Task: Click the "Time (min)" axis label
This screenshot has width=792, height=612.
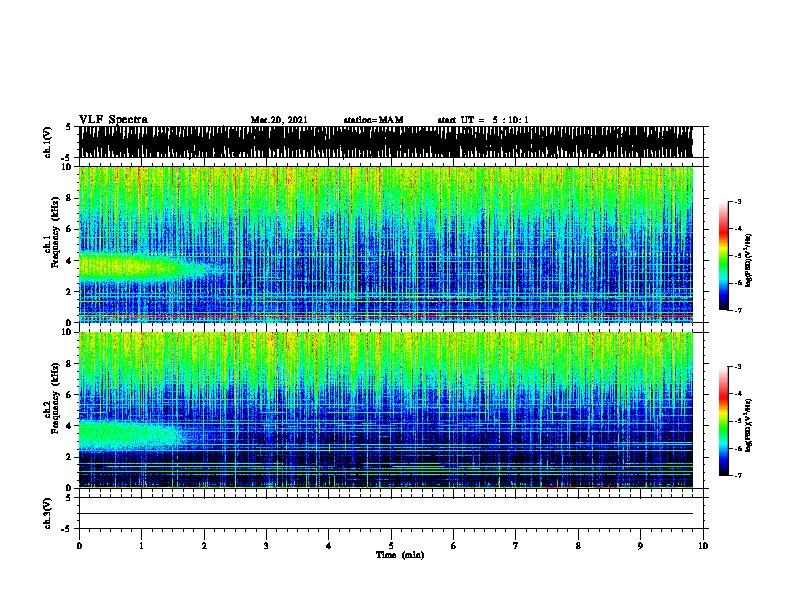Action: (x=400, y=555)
